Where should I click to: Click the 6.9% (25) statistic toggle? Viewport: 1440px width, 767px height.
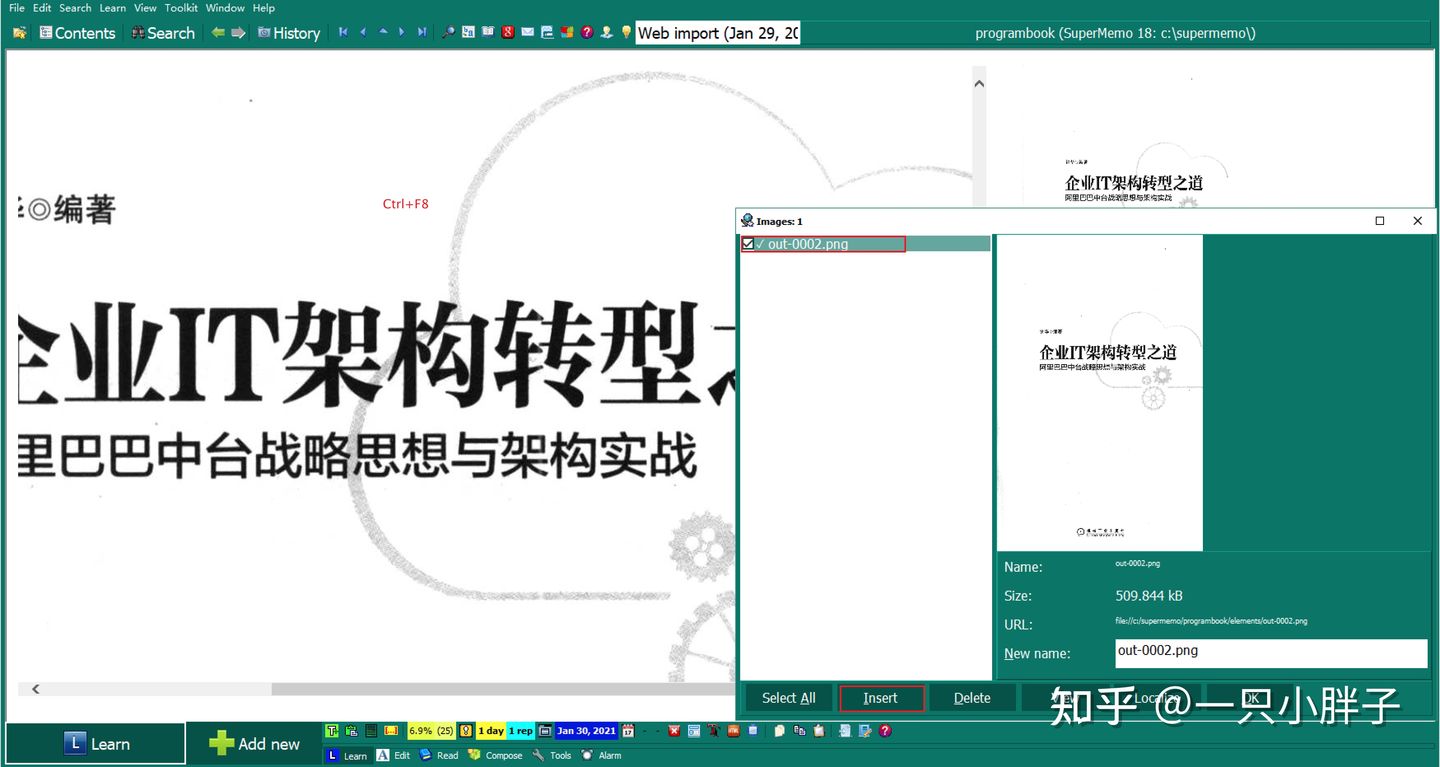(x=431, y=731)
